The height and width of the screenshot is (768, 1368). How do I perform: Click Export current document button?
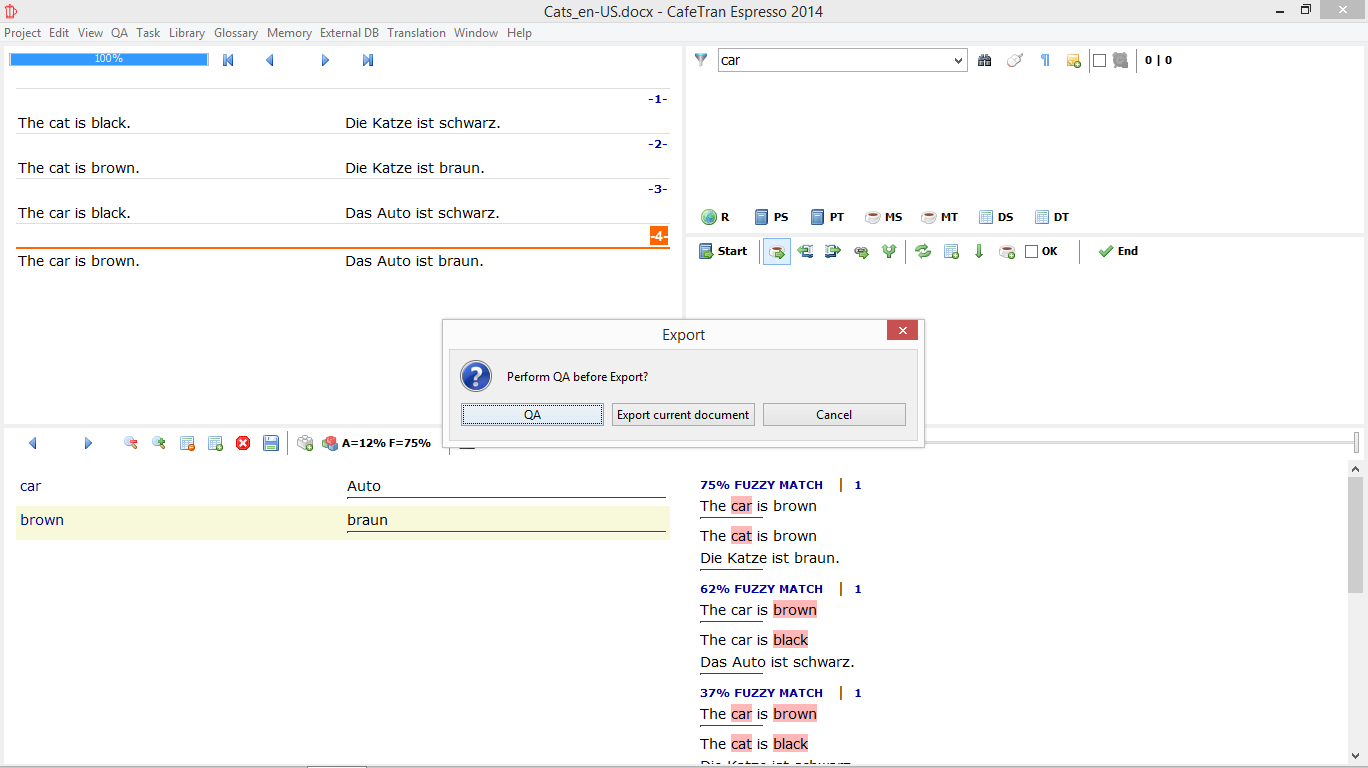683,415
